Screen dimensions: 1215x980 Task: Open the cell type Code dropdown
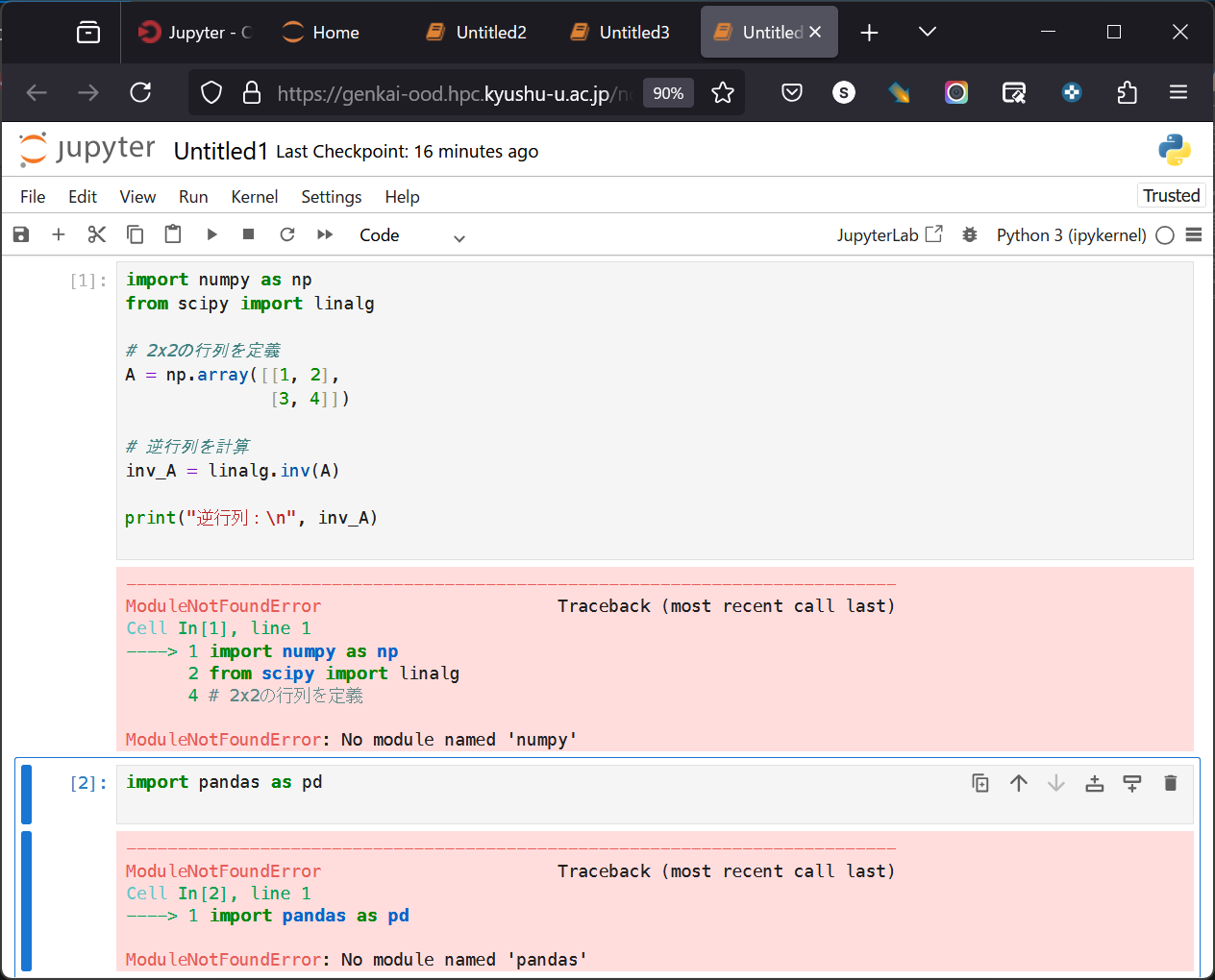pos(411,235)
